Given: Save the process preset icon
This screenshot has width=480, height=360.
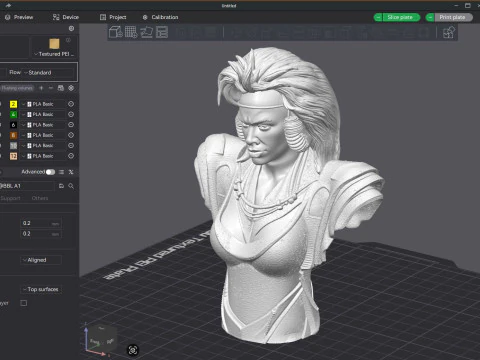Looking at the screenshot, I should tap(61, 186).
